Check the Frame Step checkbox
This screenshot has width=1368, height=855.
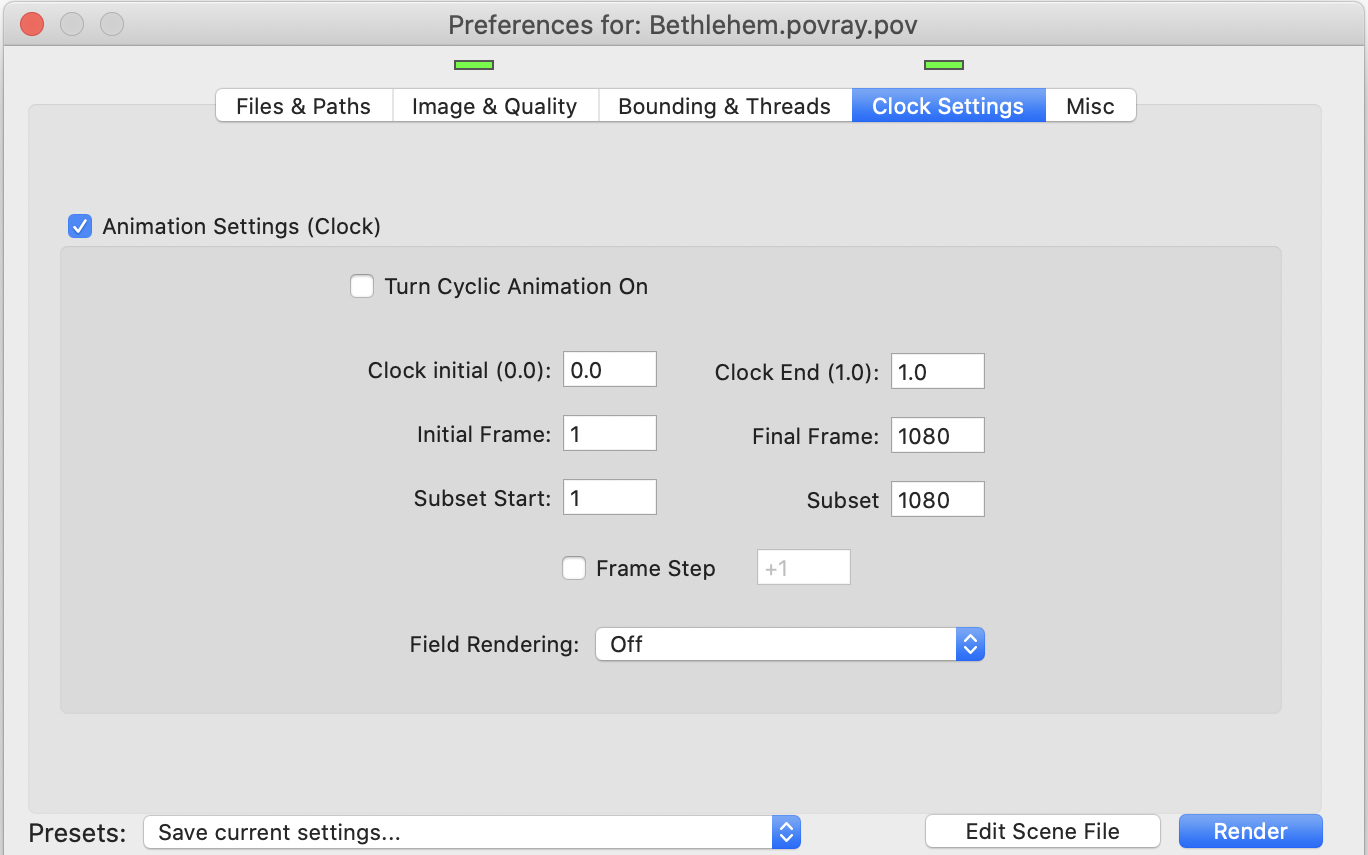point(574,569)
